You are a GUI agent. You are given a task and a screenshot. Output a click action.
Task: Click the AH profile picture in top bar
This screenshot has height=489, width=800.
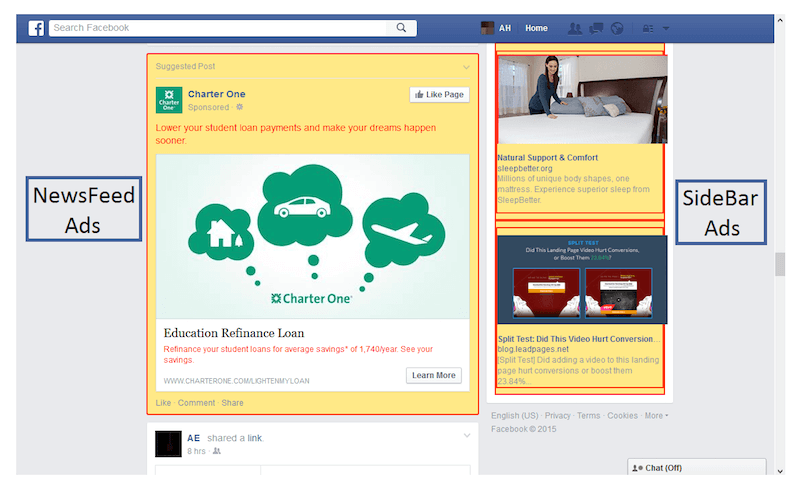pos(487,28)
